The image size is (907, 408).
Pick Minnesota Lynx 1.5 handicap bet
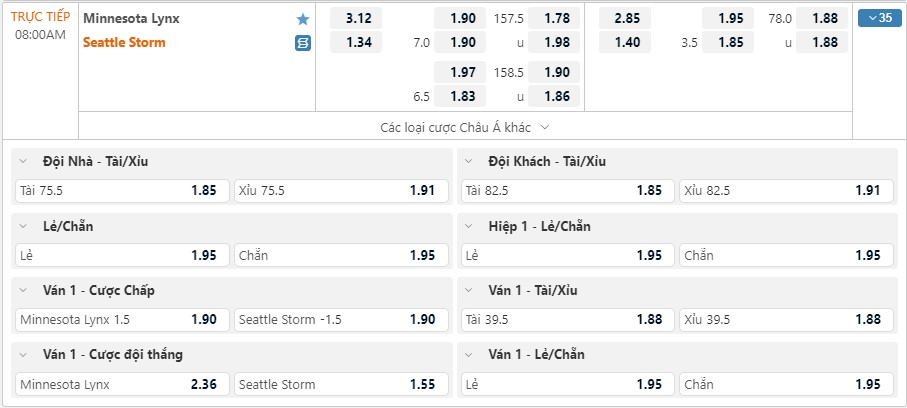tap(123, 319)
